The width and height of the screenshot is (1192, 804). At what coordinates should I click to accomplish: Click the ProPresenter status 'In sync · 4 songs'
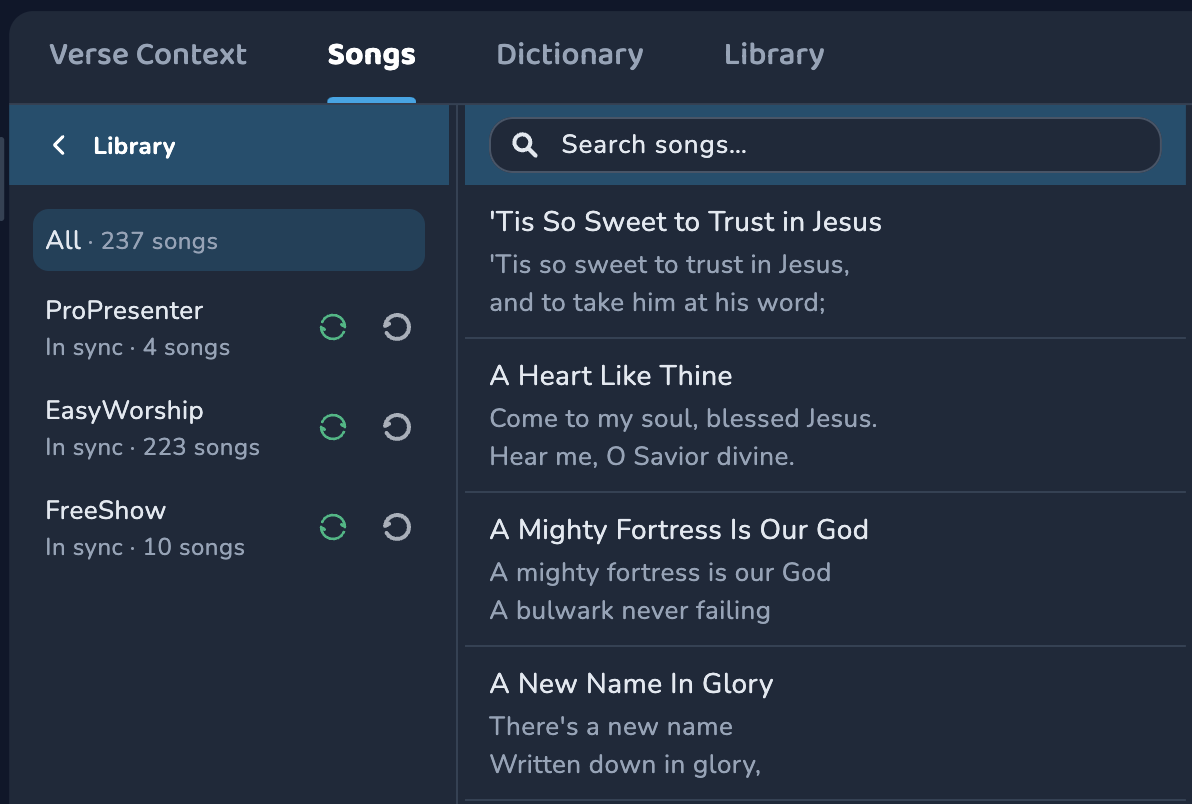coord(138,347)
